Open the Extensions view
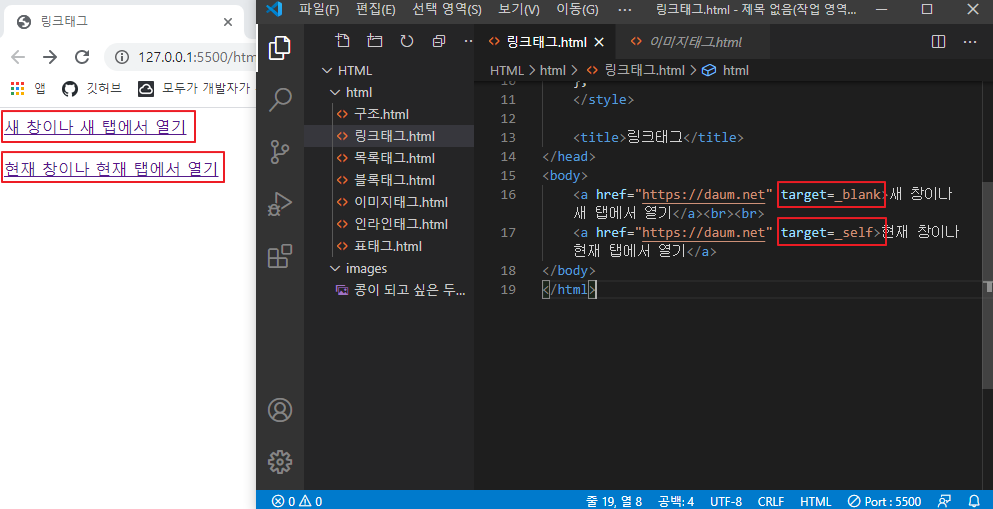993x509 pixels. [x=279, y=256]
